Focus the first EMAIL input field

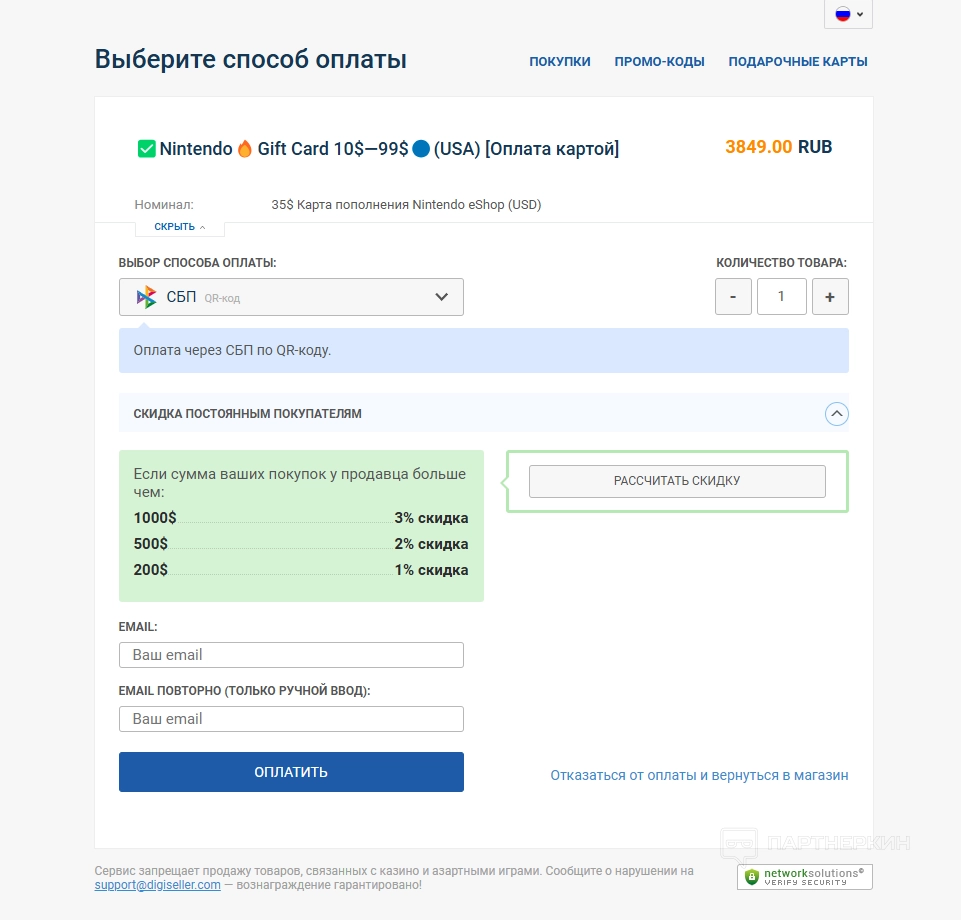291,655
